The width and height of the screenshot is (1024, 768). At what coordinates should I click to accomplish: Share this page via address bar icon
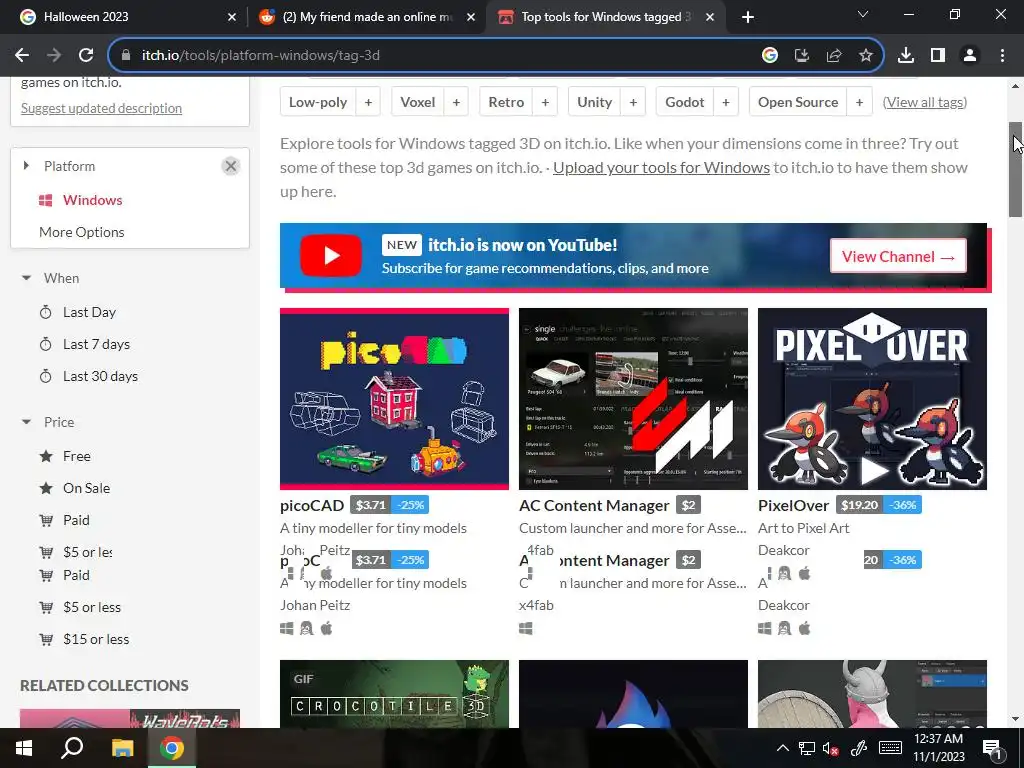pyautogui.click(x=833, y=56)
